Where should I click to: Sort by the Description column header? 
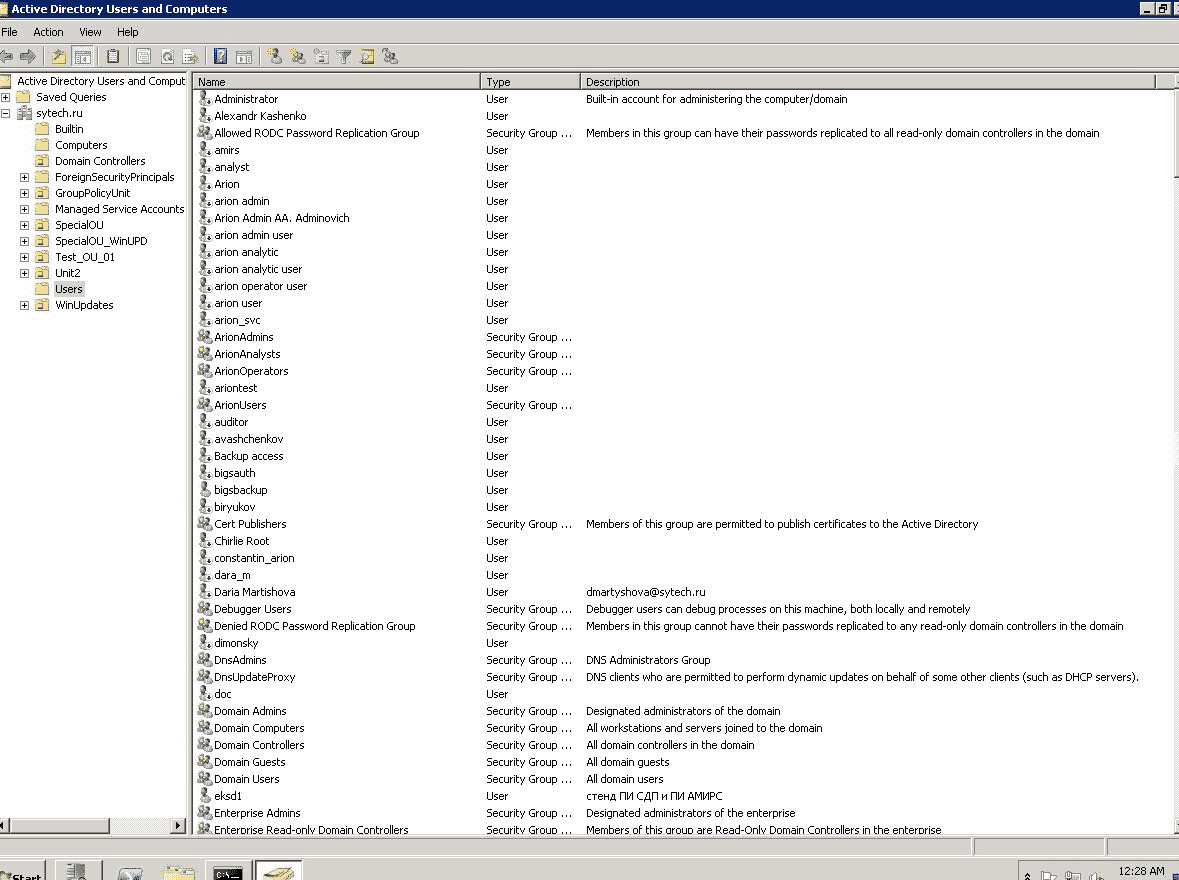coord(868,81)
